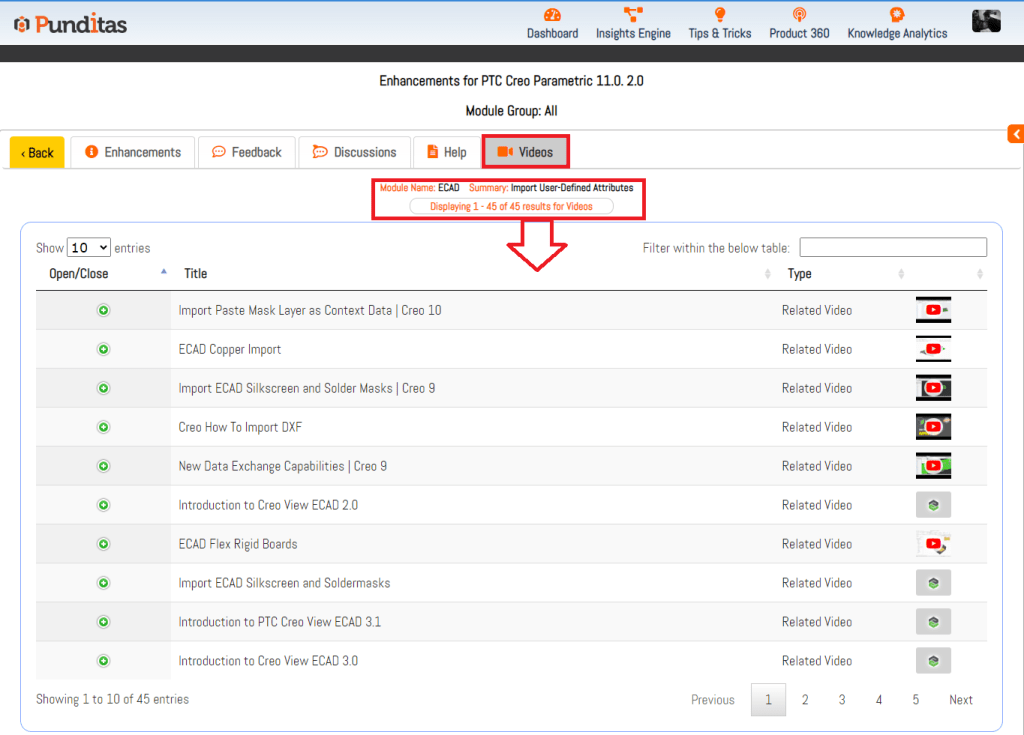Viewport: 1024px width, 735px height.
Task: Go to page 3 of results
Action: coord(842,700)
